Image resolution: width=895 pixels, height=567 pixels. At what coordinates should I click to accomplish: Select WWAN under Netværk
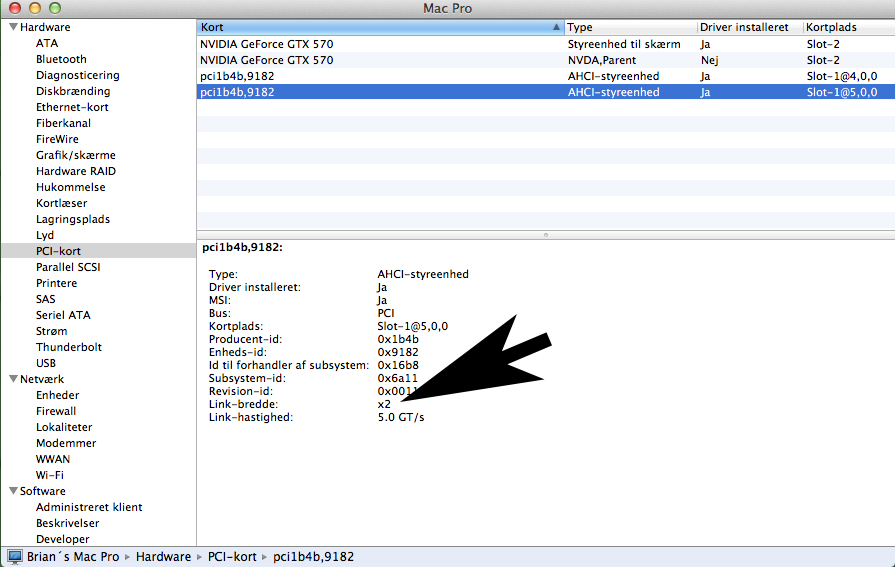[53, 459]
